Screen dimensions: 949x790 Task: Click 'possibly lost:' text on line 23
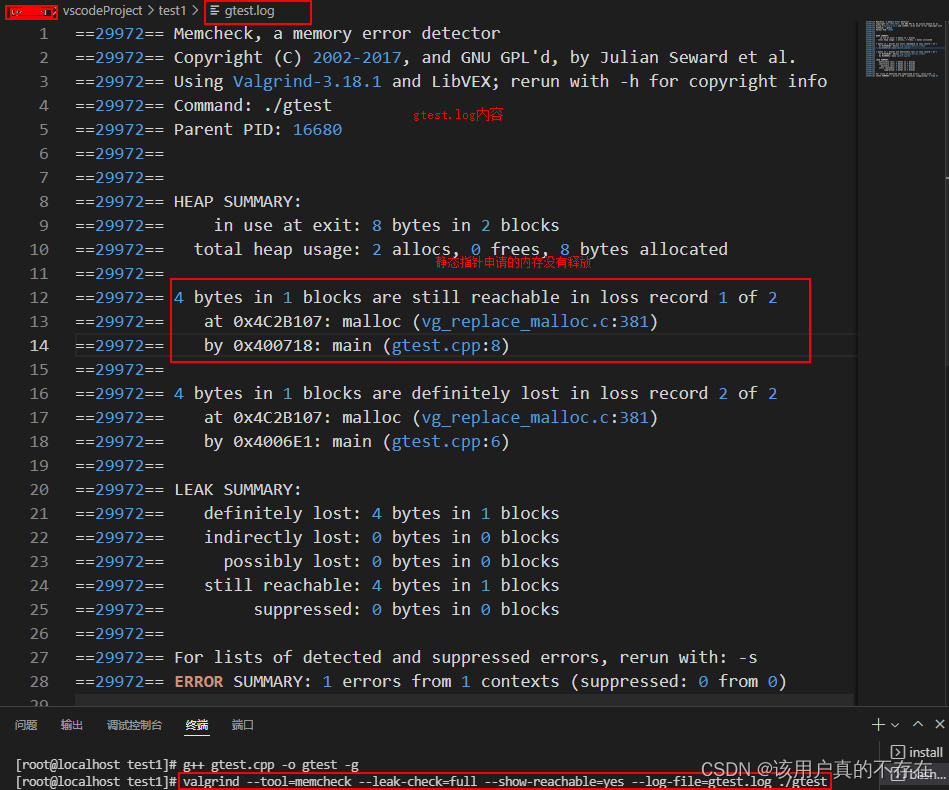coord(292,562)
